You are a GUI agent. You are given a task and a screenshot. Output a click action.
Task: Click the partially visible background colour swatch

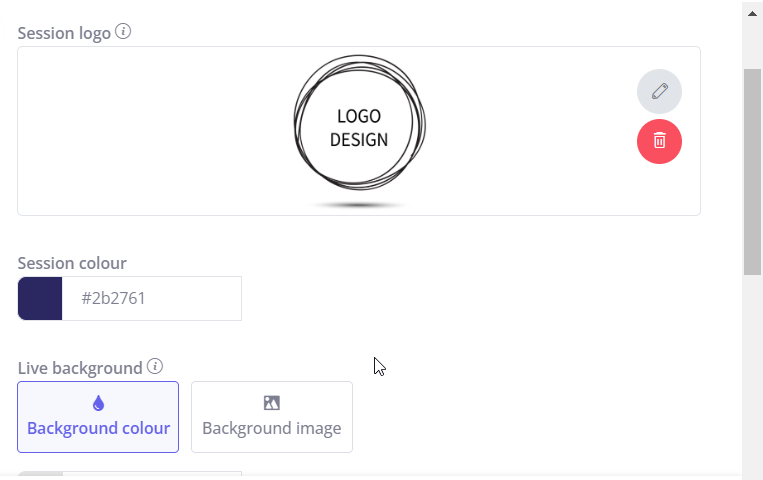(x=40, y=474)
